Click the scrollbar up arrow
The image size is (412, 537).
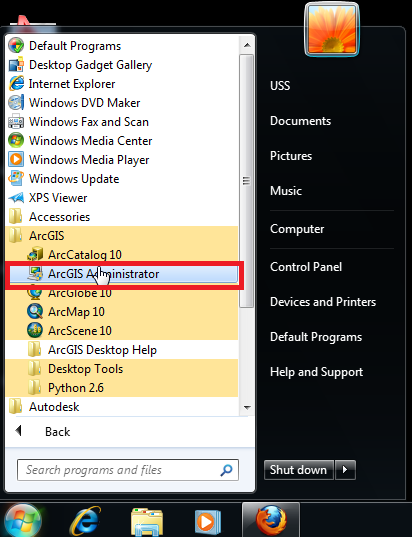tap(247, 45)
